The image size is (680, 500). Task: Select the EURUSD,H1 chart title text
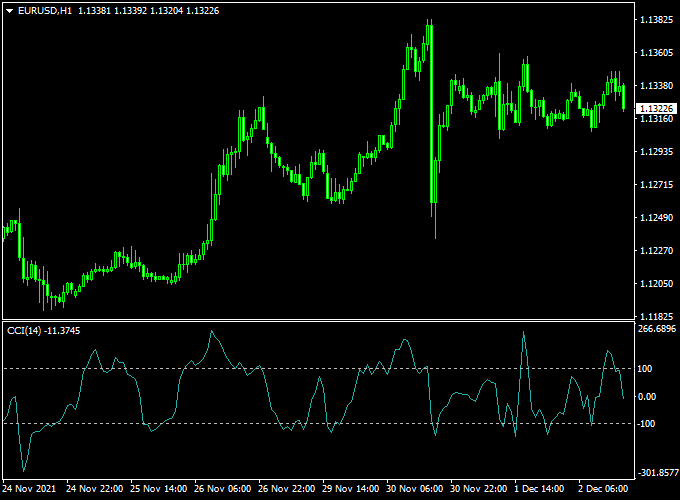45,11
